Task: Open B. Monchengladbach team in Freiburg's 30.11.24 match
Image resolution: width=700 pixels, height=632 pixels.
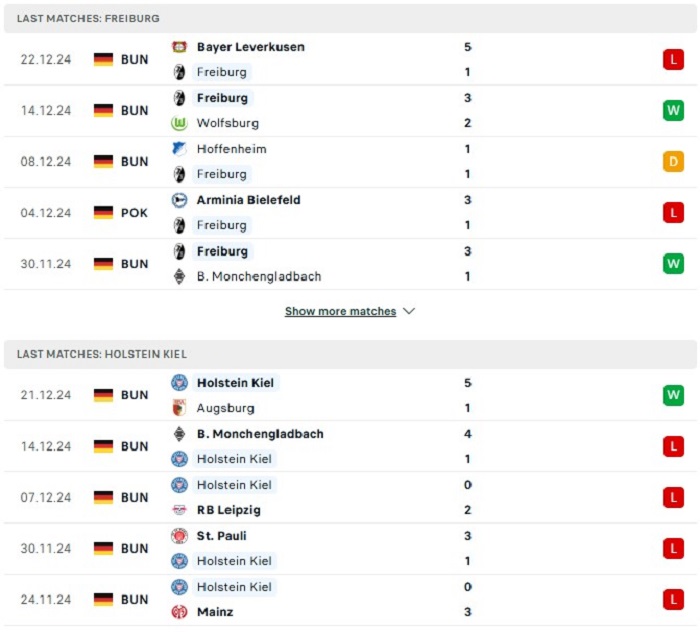Action: click(259, 277)
